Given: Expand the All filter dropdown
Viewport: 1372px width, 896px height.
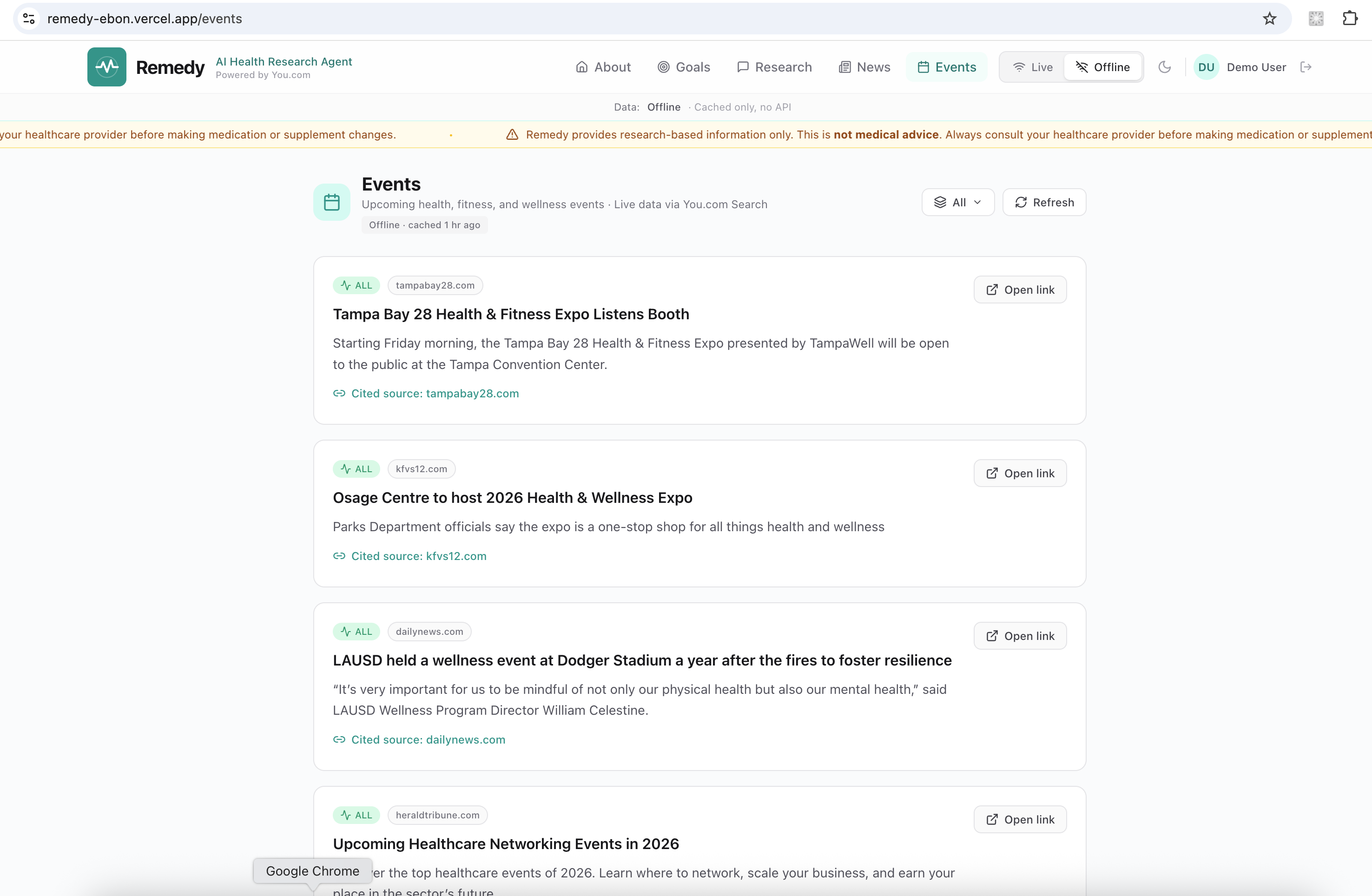Looking at the screenshot, I should pos(957,202).
